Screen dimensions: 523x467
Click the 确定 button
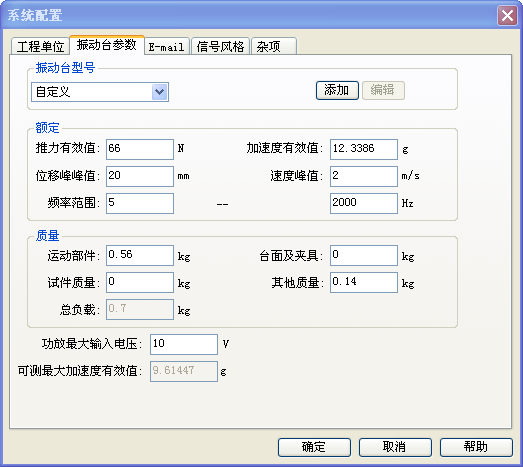coord(314,447)
